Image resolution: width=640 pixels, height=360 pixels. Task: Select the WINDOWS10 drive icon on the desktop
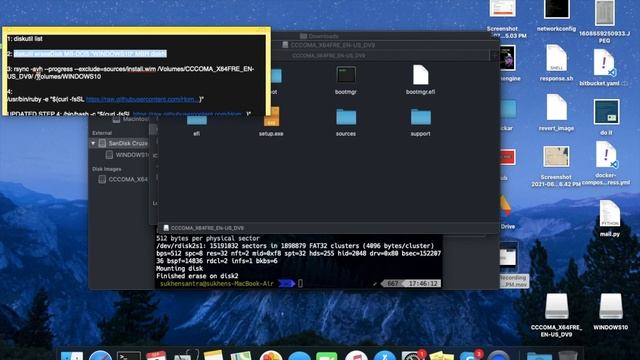coord(610,312)
